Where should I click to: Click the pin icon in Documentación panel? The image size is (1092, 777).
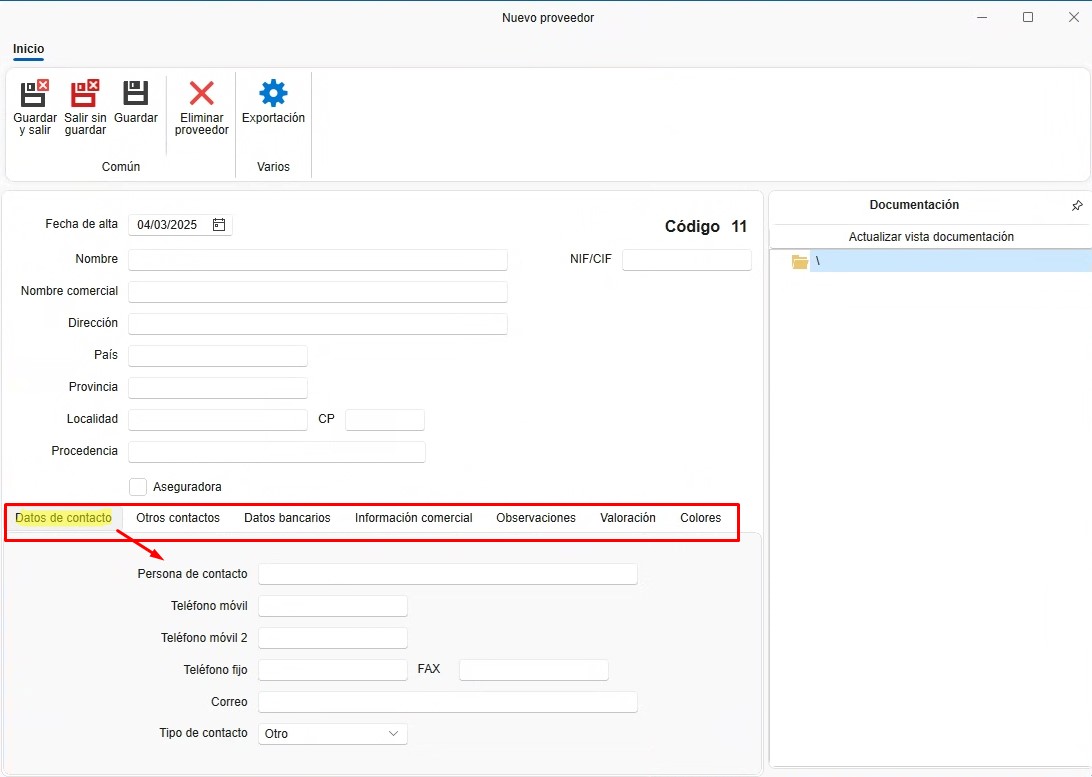point(1077,205)
